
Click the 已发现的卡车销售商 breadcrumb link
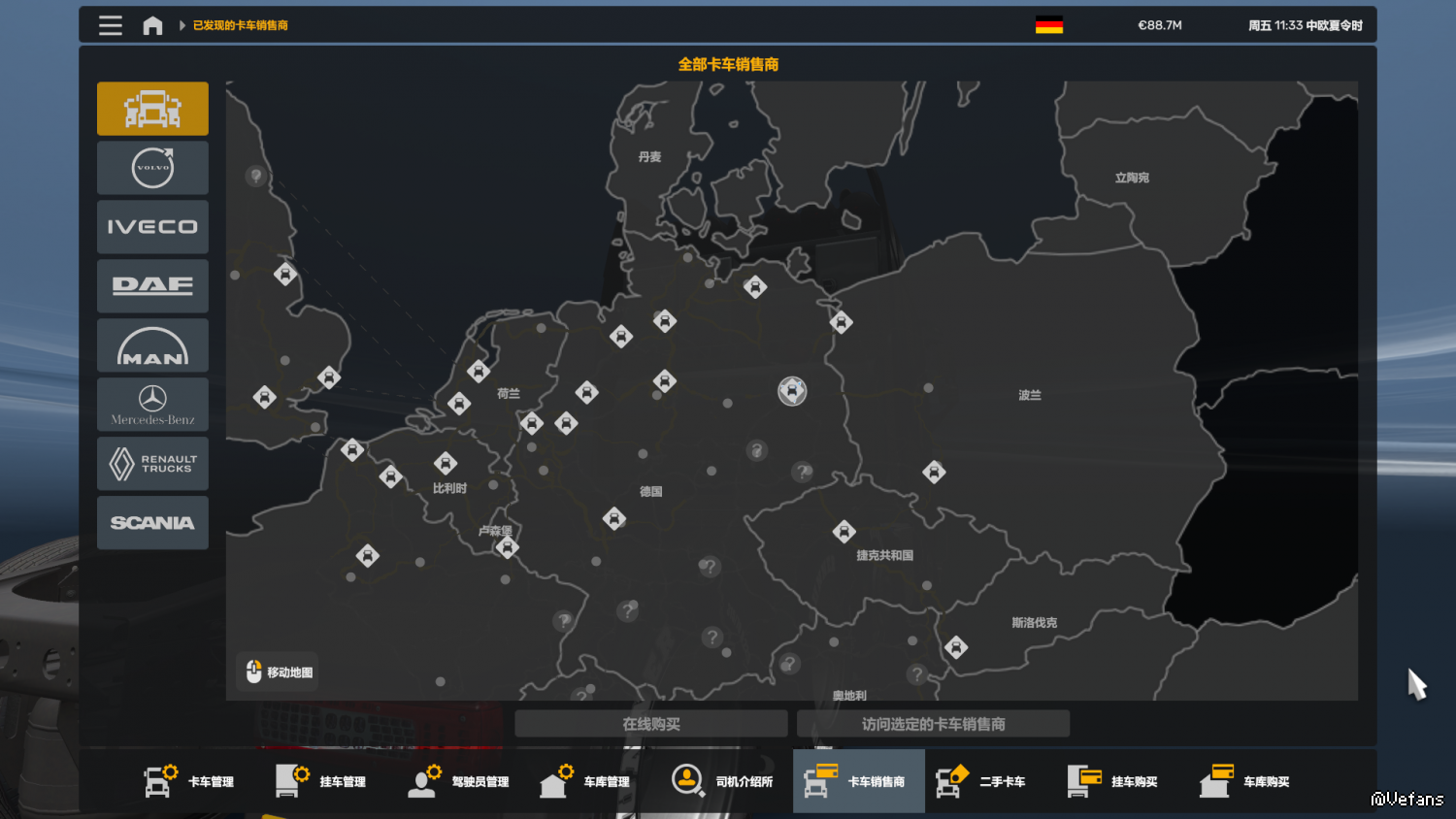click(241, 25)
